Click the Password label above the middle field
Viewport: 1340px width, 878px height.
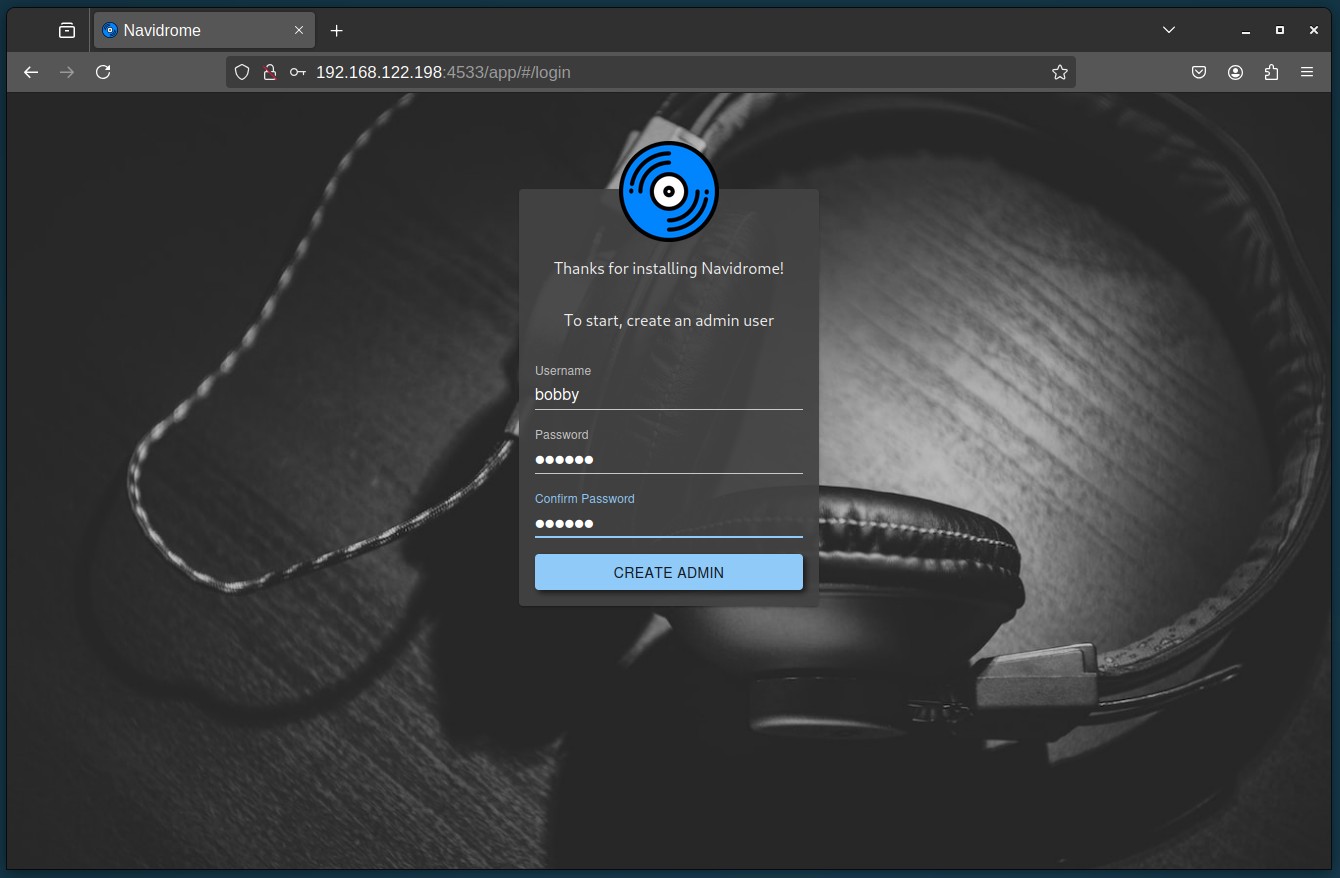(x=561, y=434)
